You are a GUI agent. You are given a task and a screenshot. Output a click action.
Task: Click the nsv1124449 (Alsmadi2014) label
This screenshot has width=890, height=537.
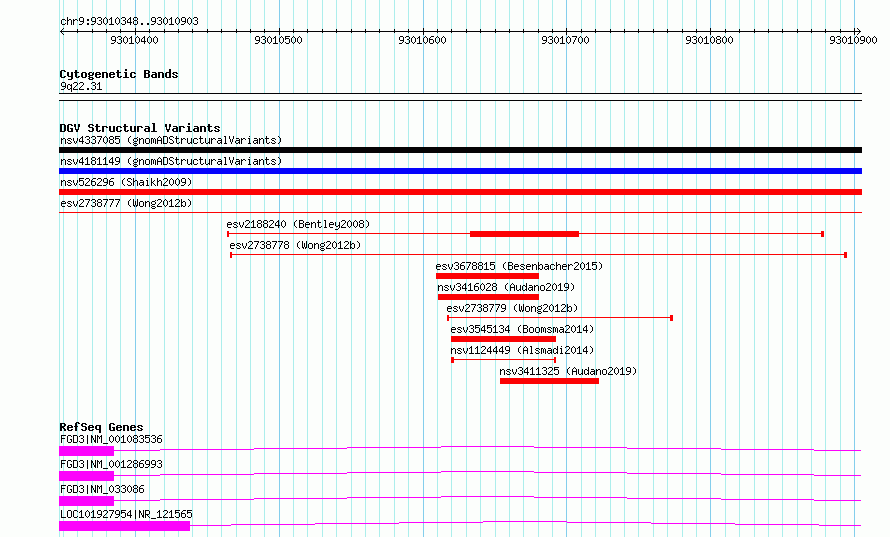click(x=522, y=350)
